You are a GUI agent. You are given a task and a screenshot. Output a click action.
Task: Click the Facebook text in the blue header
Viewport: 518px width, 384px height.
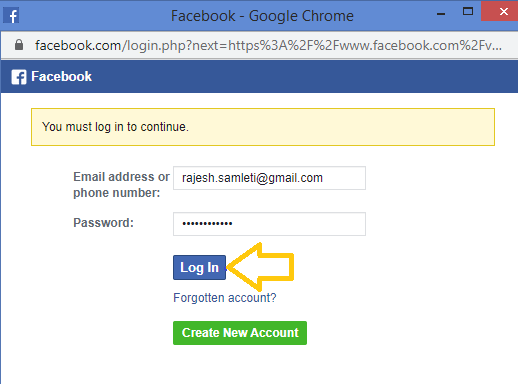coord(61,76)
